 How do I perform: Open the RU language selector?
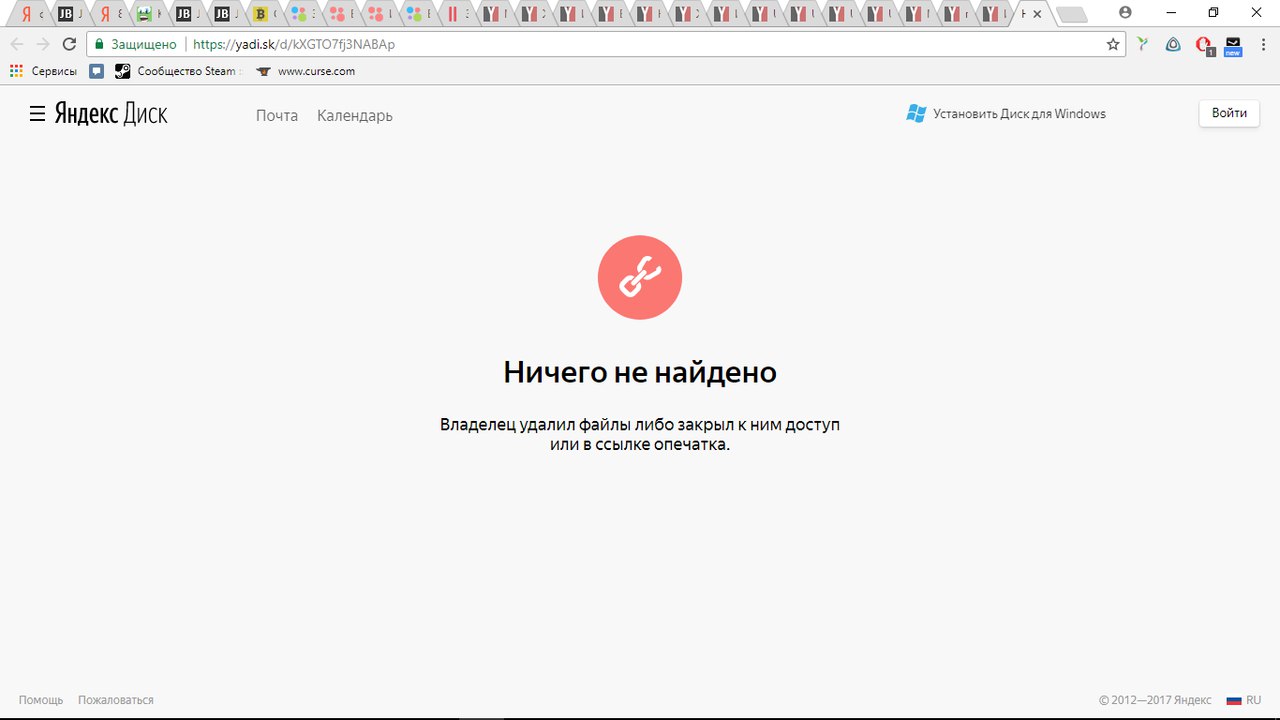point(1244,700)
